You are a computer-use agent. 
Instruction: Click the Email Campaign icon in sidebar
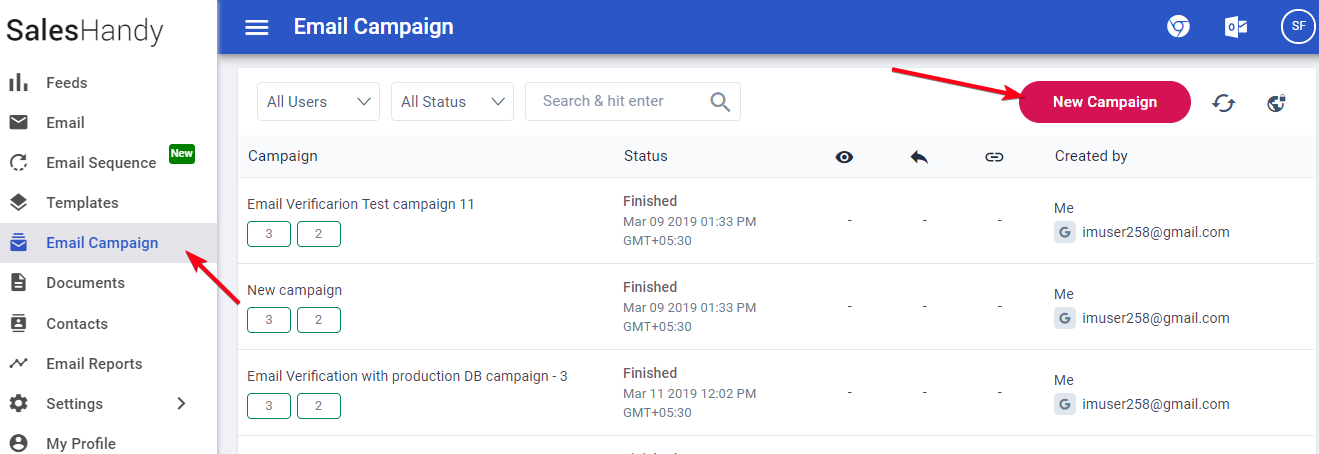[18, 242]
